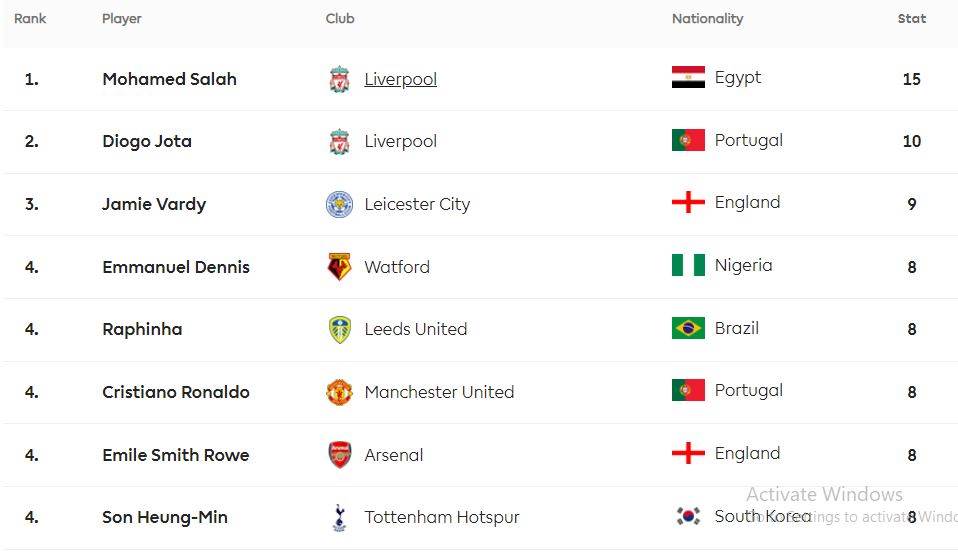This screenshot has height=554, width=958.
Task: Click the Liverpool crest beside Mohamed Salah
Action: point(339,79)
